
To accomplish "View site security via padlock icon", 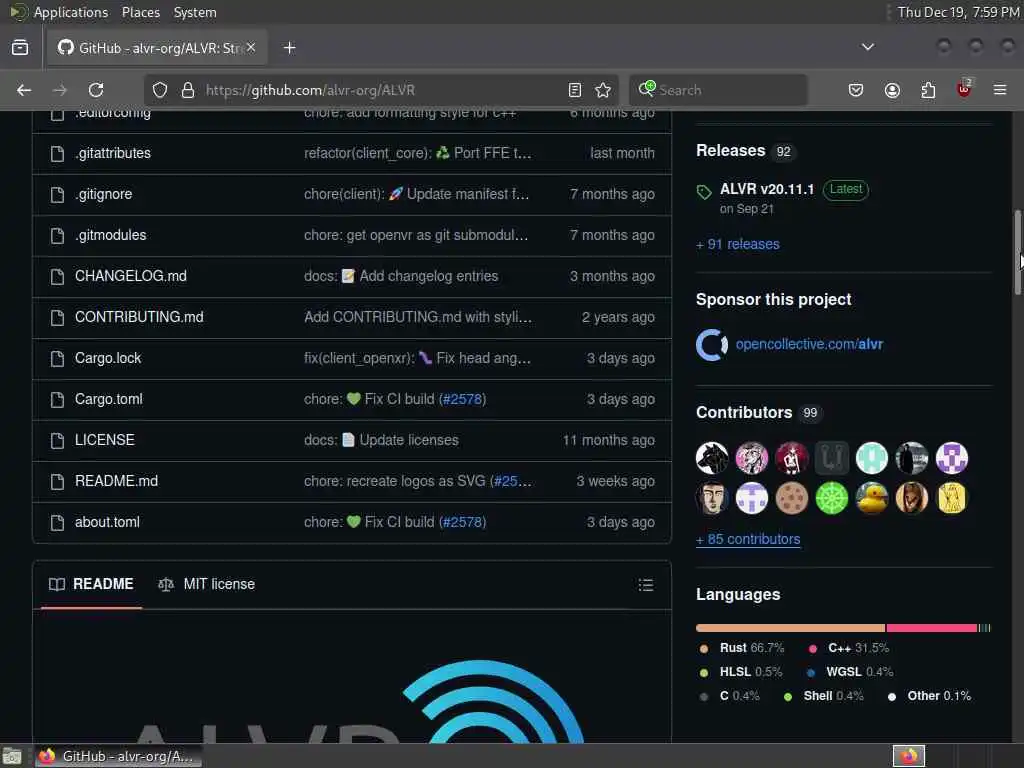I will (187, 90).
